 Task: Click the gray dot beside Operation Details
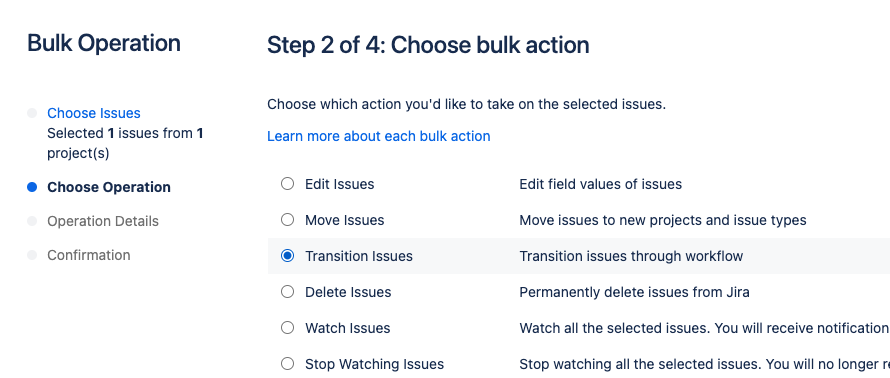(32, 221)
